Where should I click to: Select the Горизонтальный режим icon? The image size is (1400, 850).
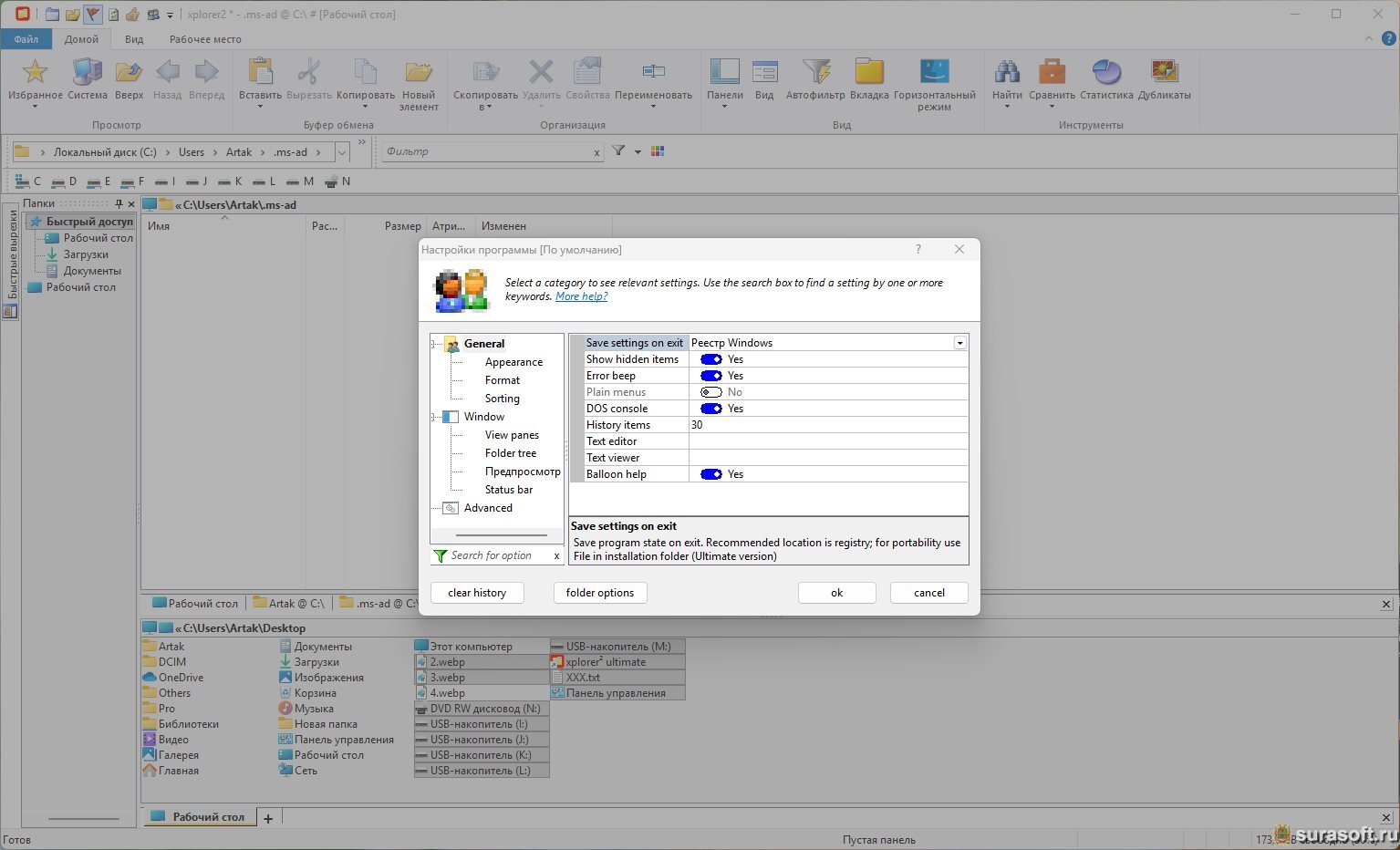click(x=934, y=72)
